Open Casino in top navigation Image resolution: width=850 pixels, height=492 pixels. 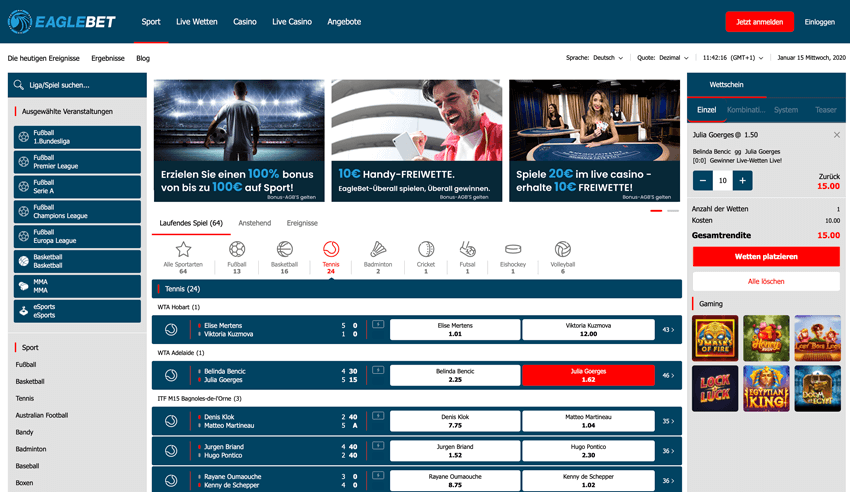(244, 22)
